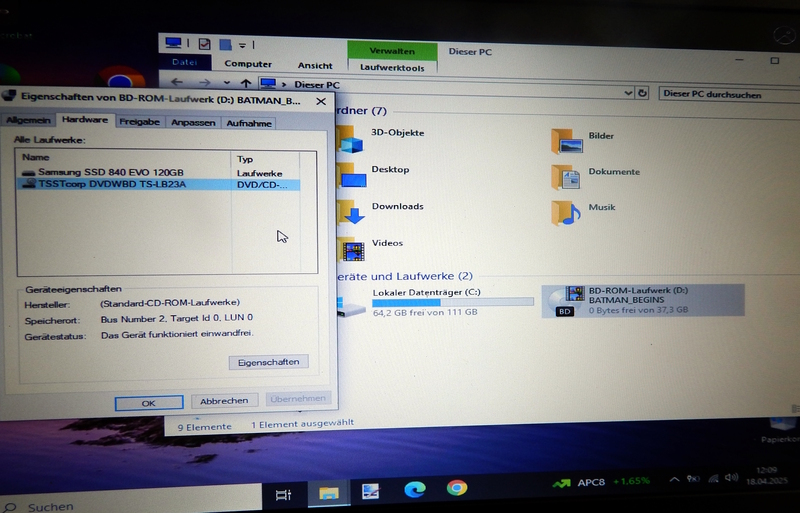Image resolution: width=800 pixels, height=513 pixels.
Task: Click the network icon in system tray
Action: (x=713, y=478)
